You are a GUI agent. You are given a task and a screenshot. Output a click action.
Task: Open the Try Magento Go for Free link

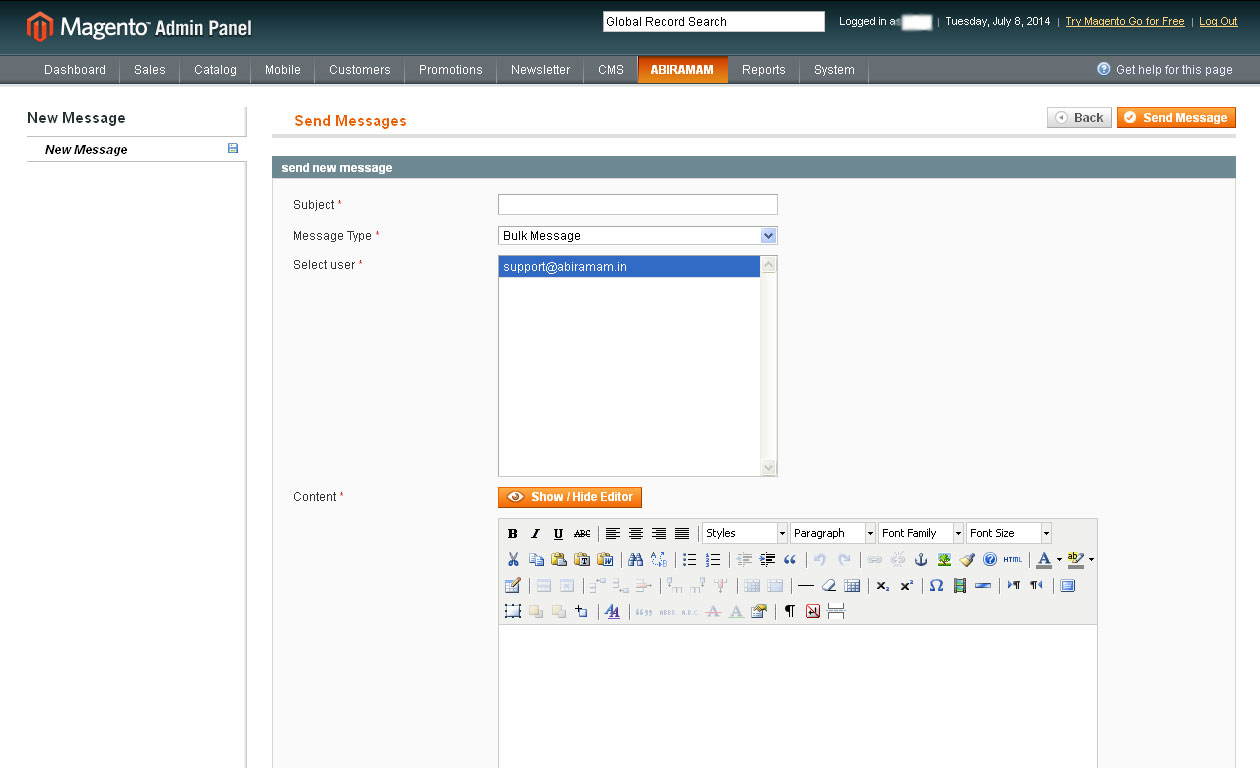click(x=1125, y=21)
